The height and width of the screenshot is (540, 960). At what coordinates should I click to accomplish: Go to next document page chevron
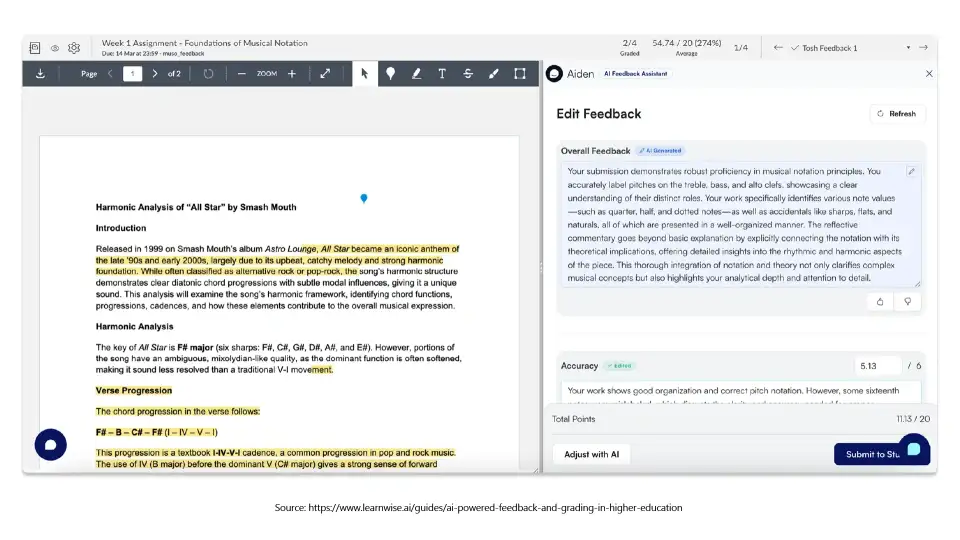(155, 74)
